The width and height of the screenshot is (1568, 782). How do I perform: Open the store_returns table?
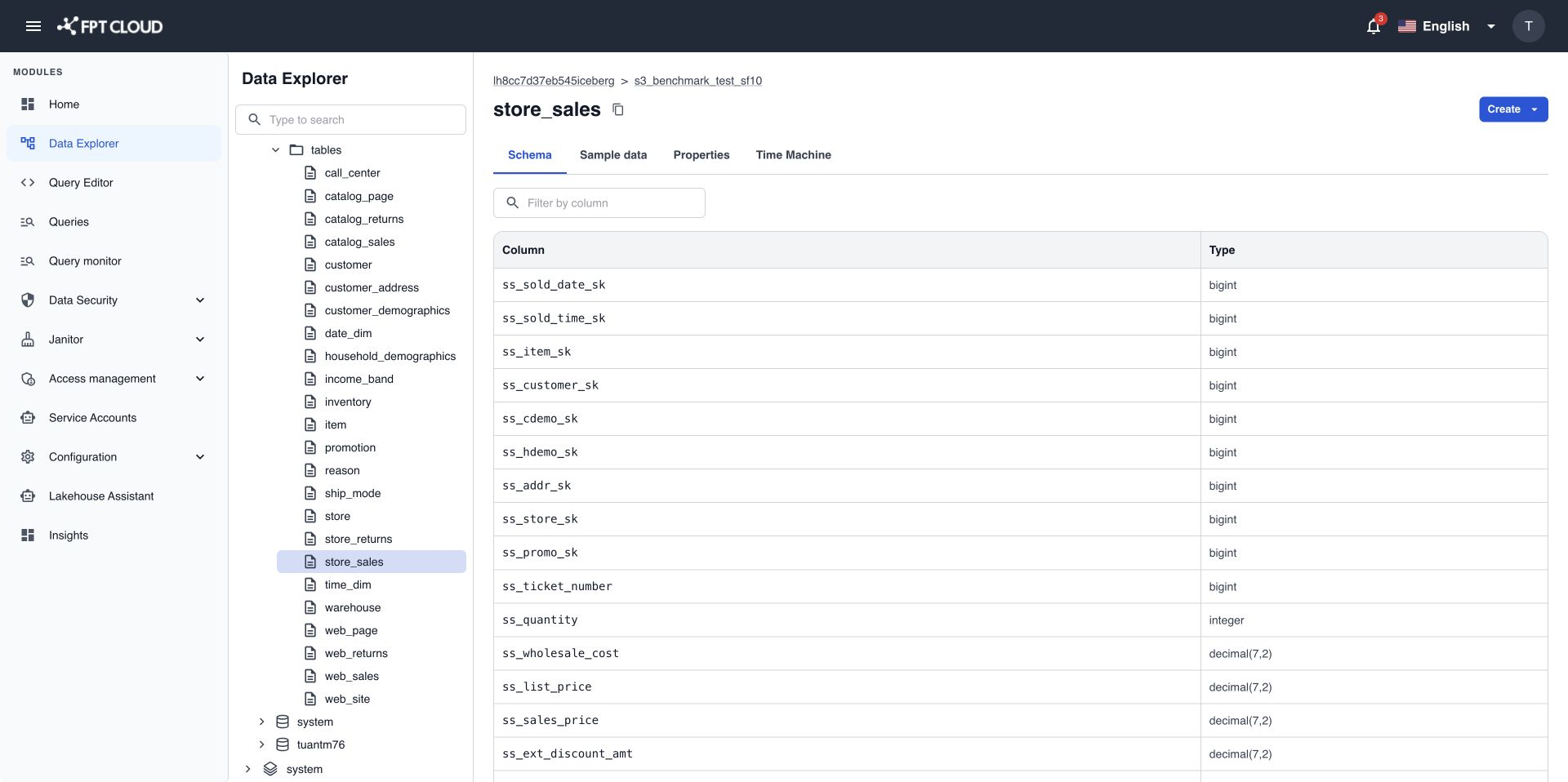(x=358, y=539)
